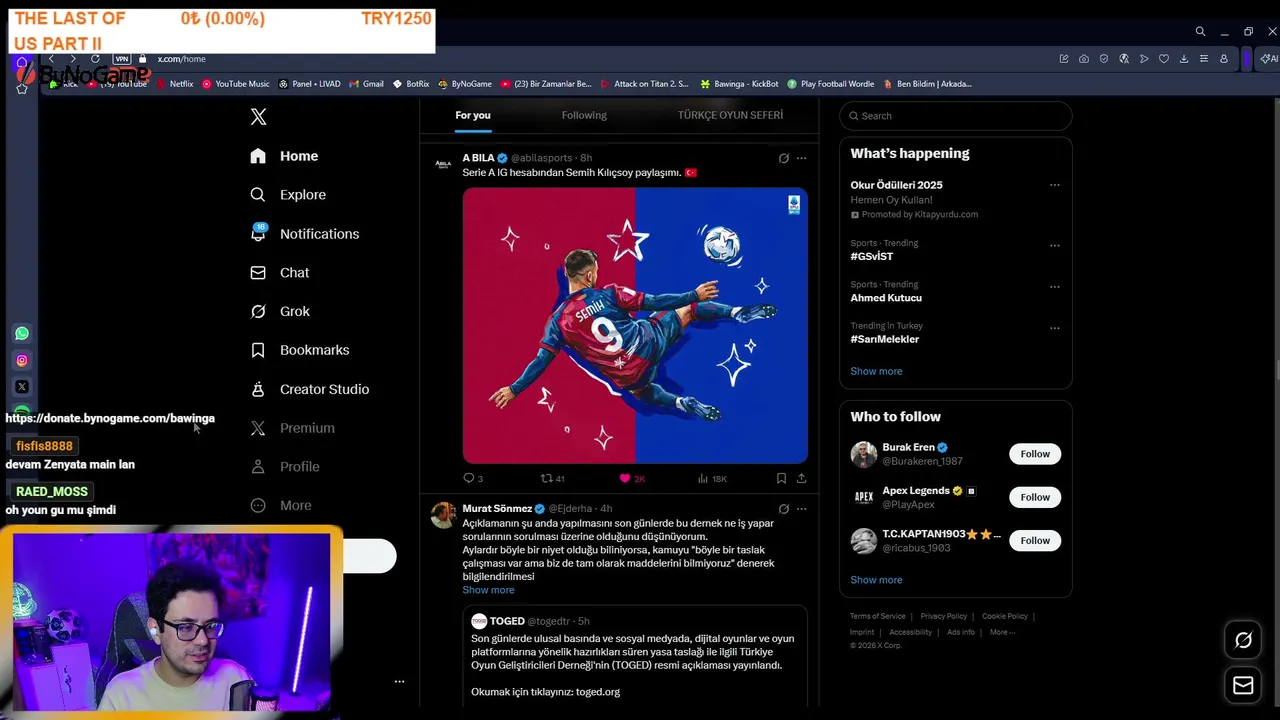The height and width of the screenshot is (720, 1280).
Task: Expand footer More links
Action: point(1002,632)
